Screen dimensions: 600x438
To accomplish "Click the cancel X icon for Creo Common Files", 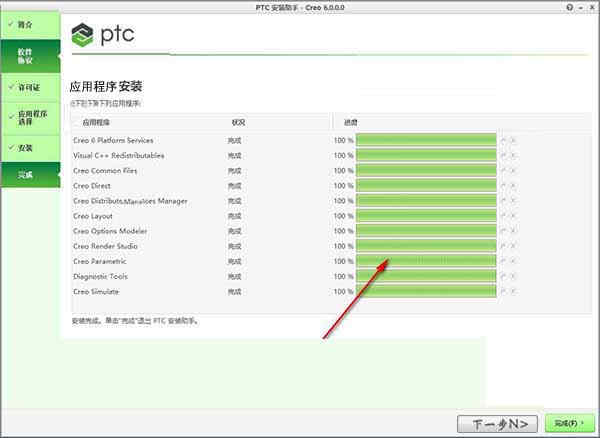I will 513,171.
